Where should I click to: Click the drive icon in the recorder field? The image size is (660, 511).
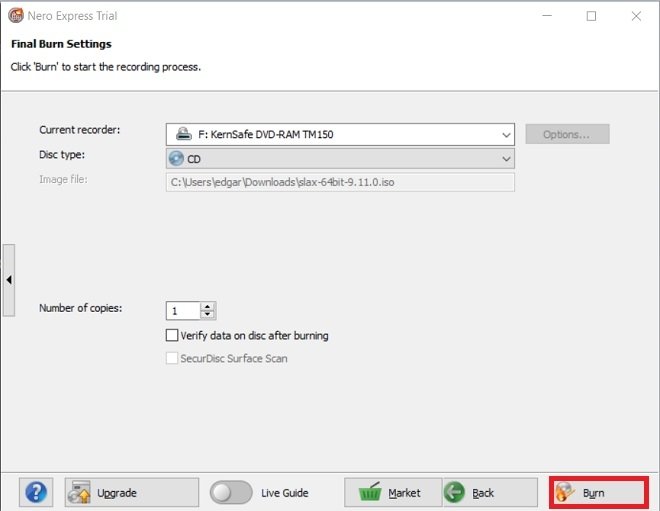(184, 134)
